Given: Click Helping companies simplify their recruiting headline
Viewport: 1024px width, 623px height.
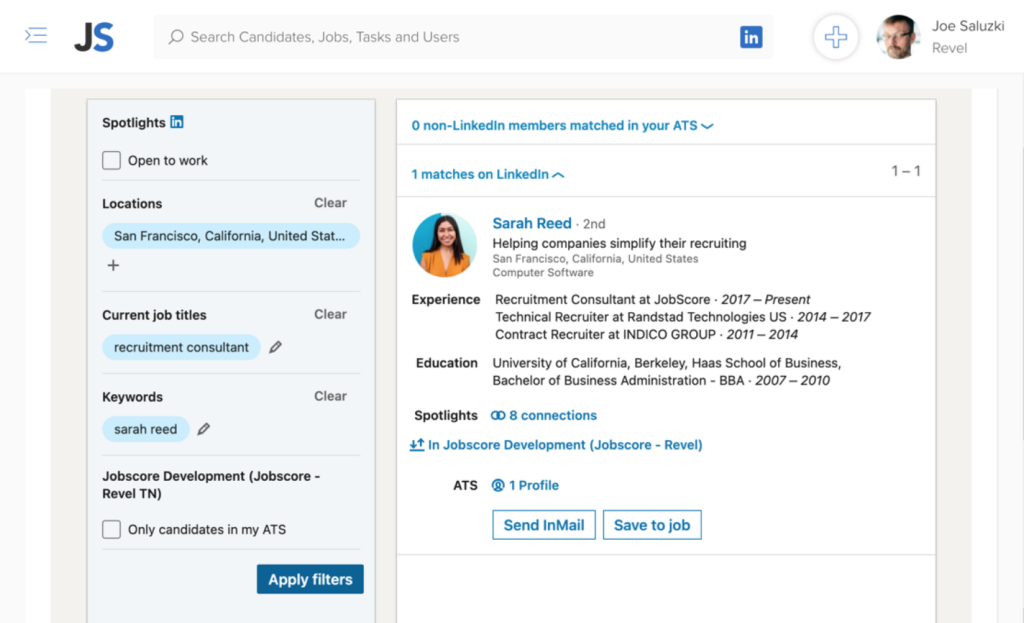Looking at the screenshot, I should [x=619, y=243].
